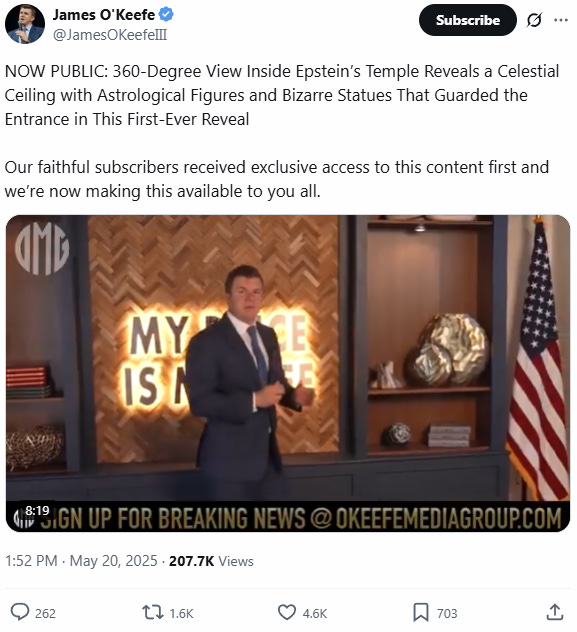Subscribe to James O'Keefe

coord(467,20)
